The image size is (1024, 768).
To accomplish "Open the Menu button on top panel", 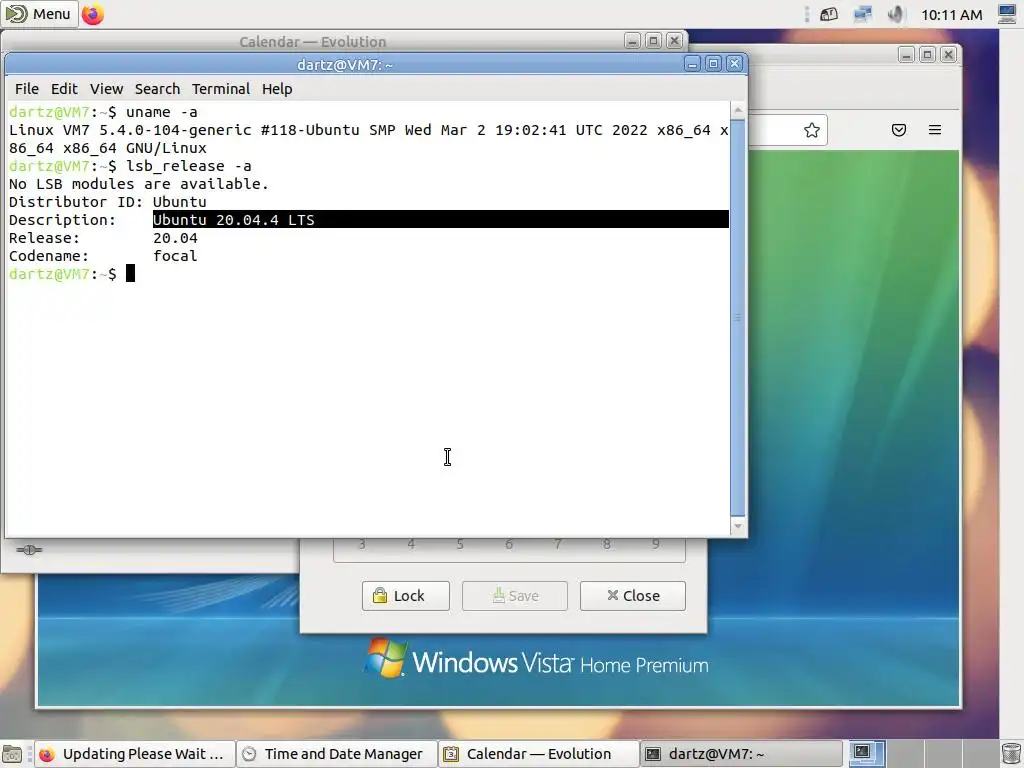I will click(39, 14).
